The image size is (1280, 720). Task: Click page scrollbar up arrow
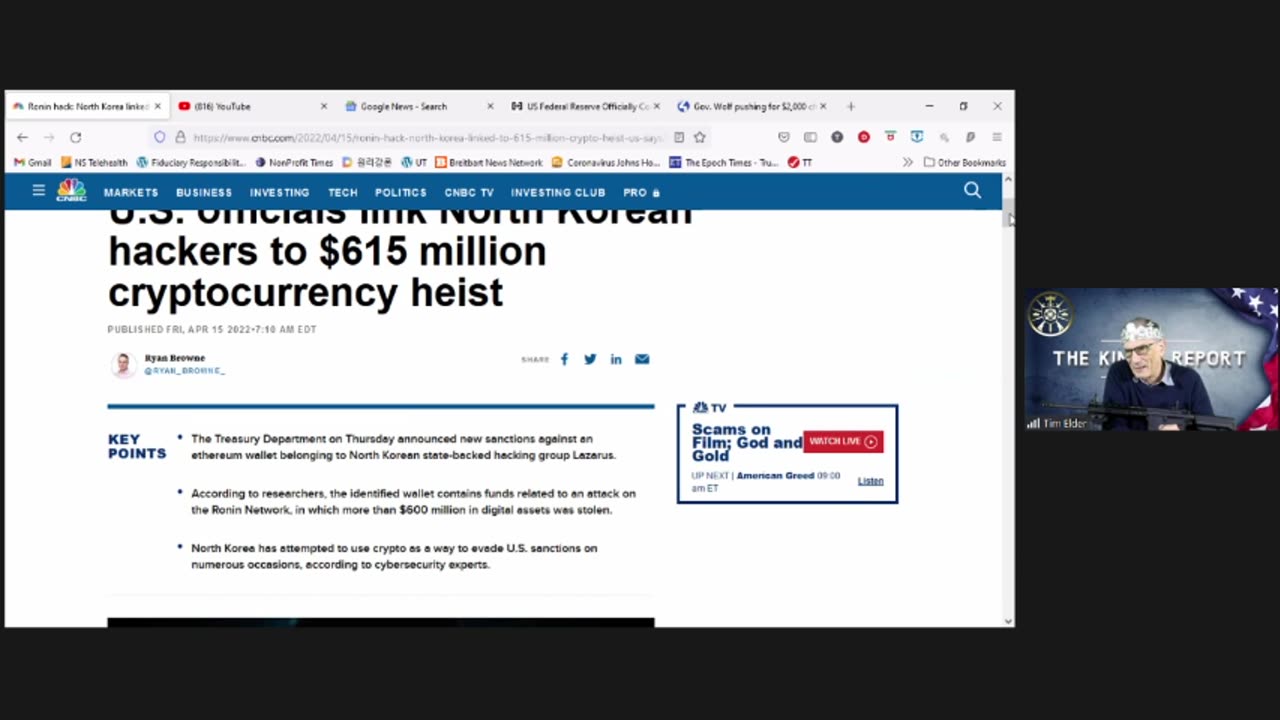[1007, 180]
